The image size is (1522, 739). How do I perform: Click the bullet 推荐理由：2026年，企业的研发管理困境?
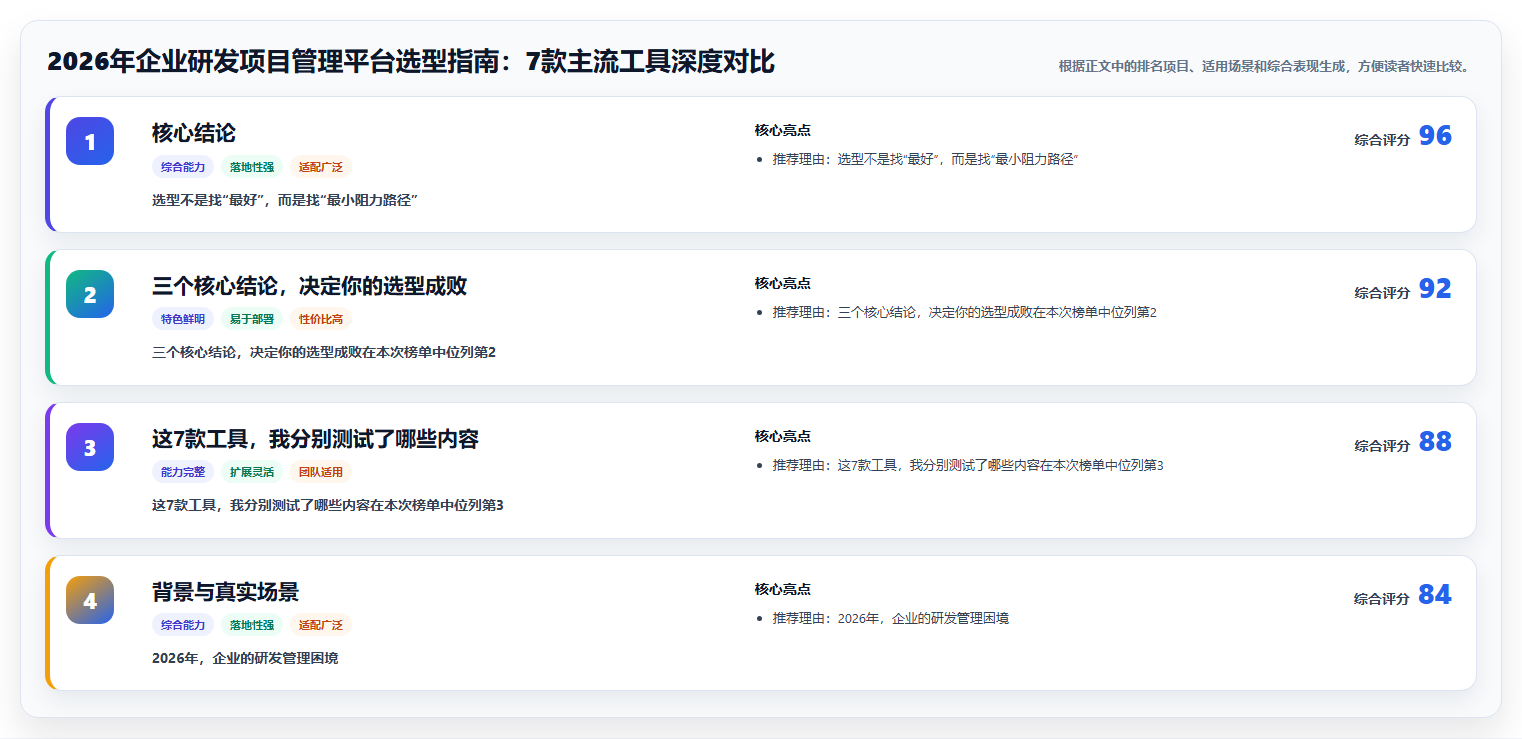coord(890,618)
